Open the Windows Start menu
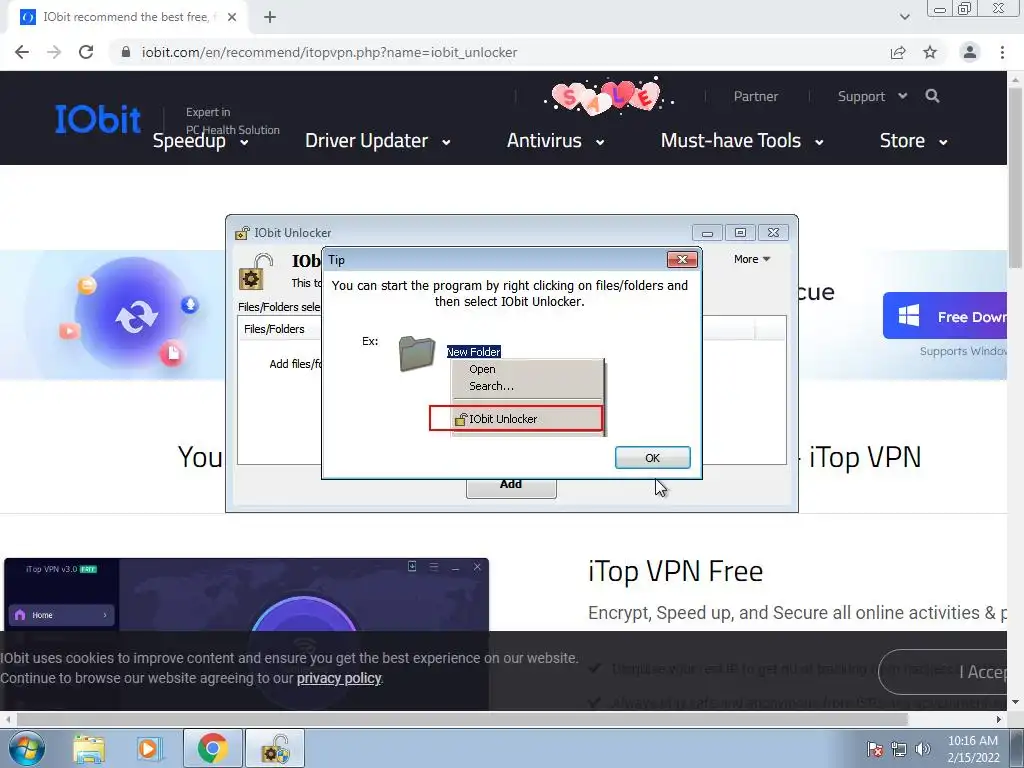 click(x=26, y=748)
